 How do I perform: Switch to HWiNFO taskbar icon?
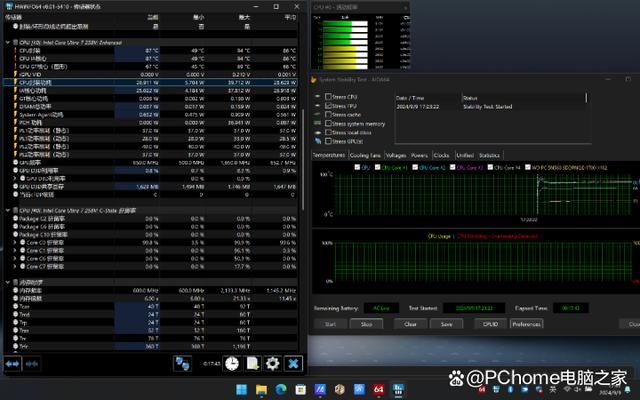(398, 389)
